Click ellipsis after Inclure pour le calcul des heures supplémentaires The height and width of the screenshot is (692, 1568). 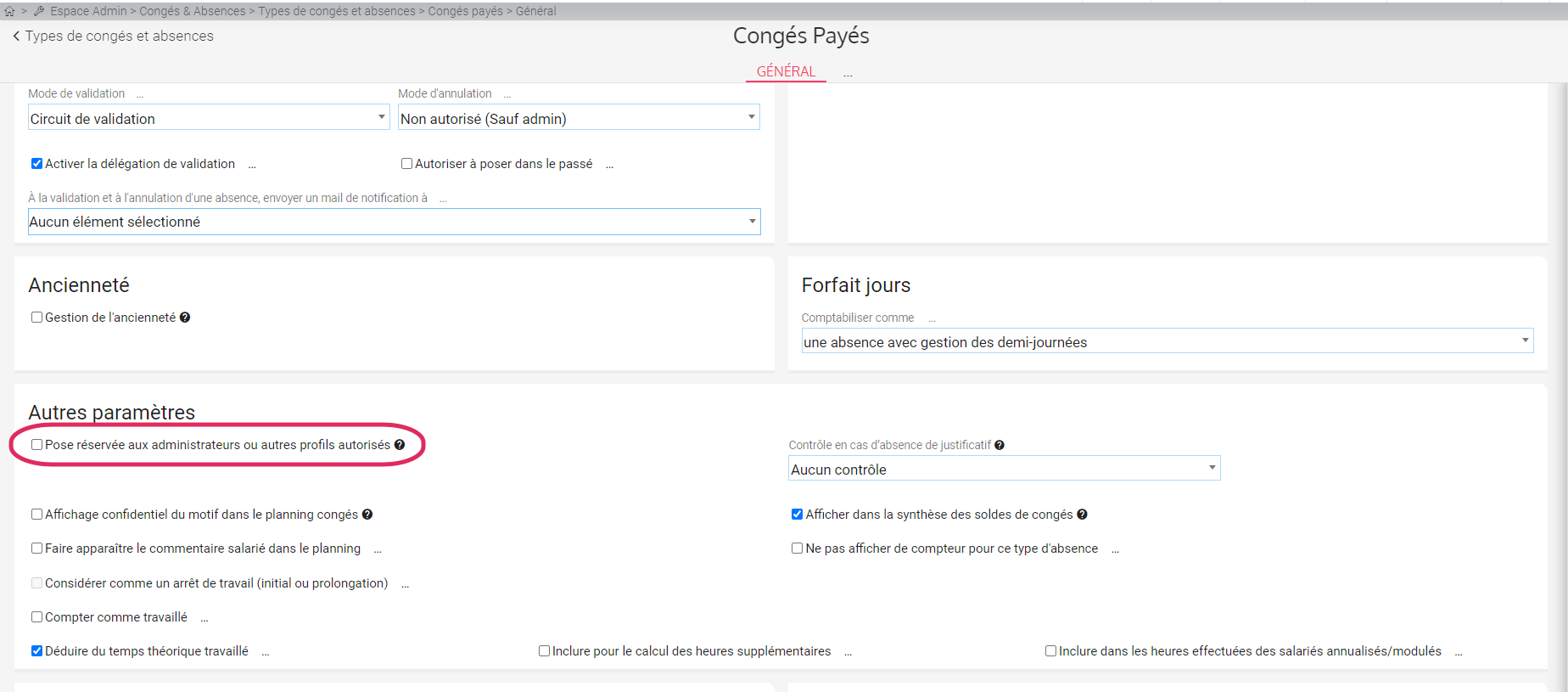coord(848,653)
